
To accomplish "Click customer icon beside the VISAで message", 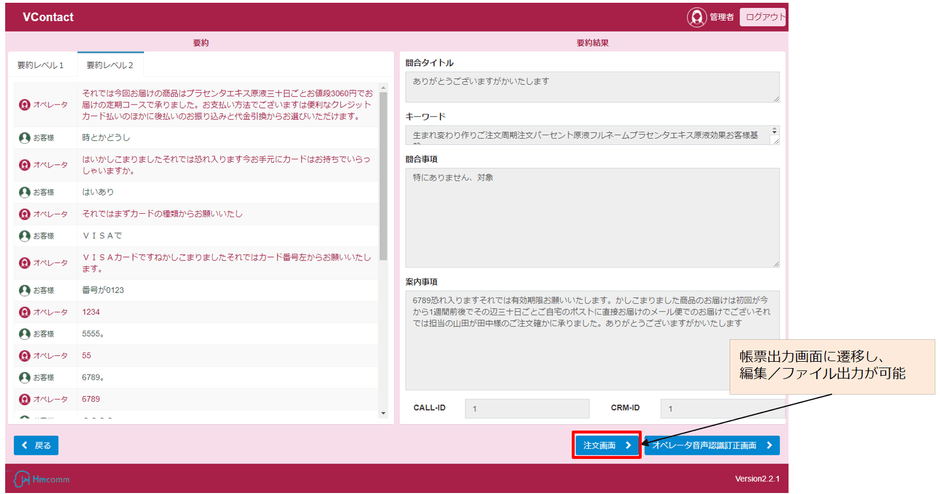I will (x=25, y=236).
